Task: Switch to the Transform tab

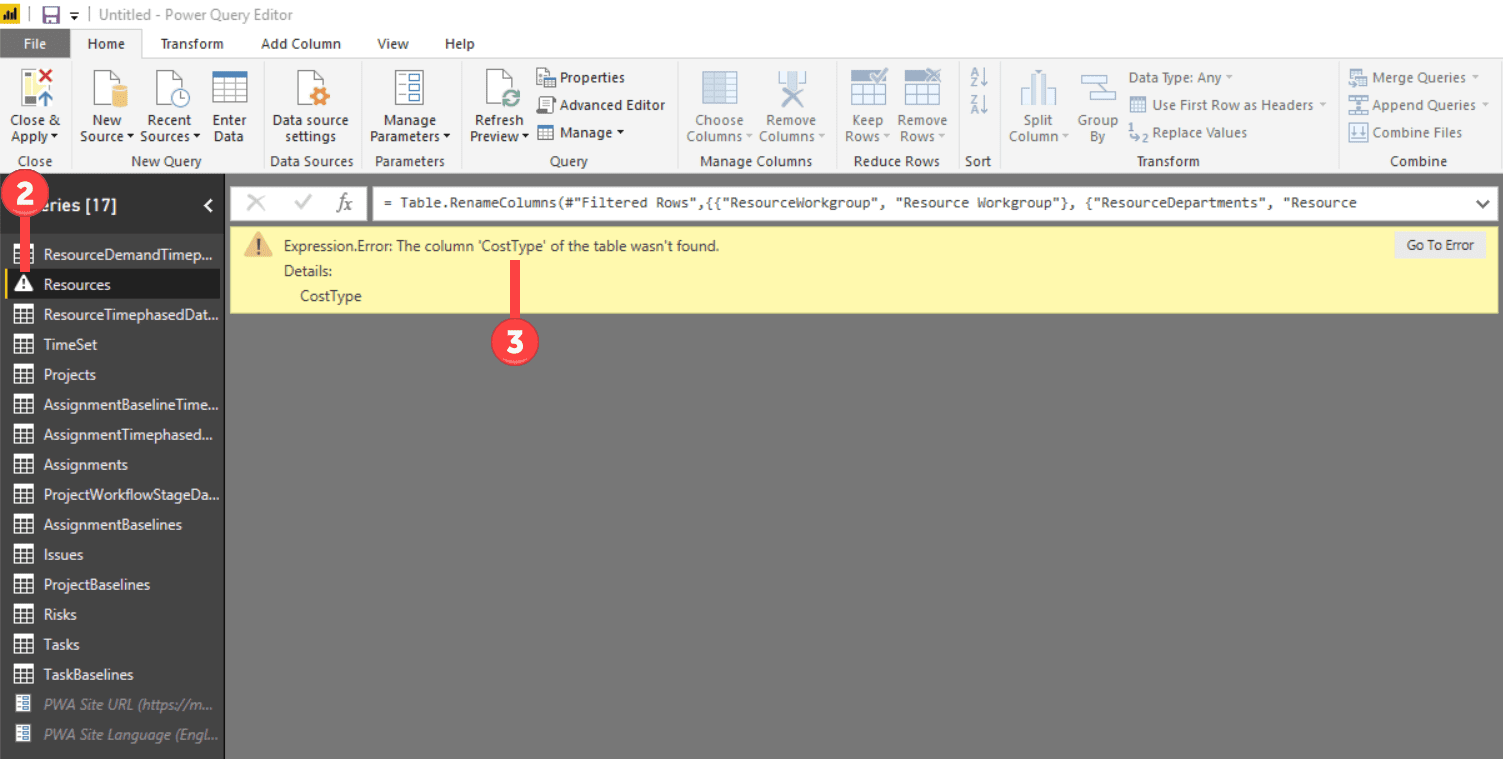Action: coord(192,44)
